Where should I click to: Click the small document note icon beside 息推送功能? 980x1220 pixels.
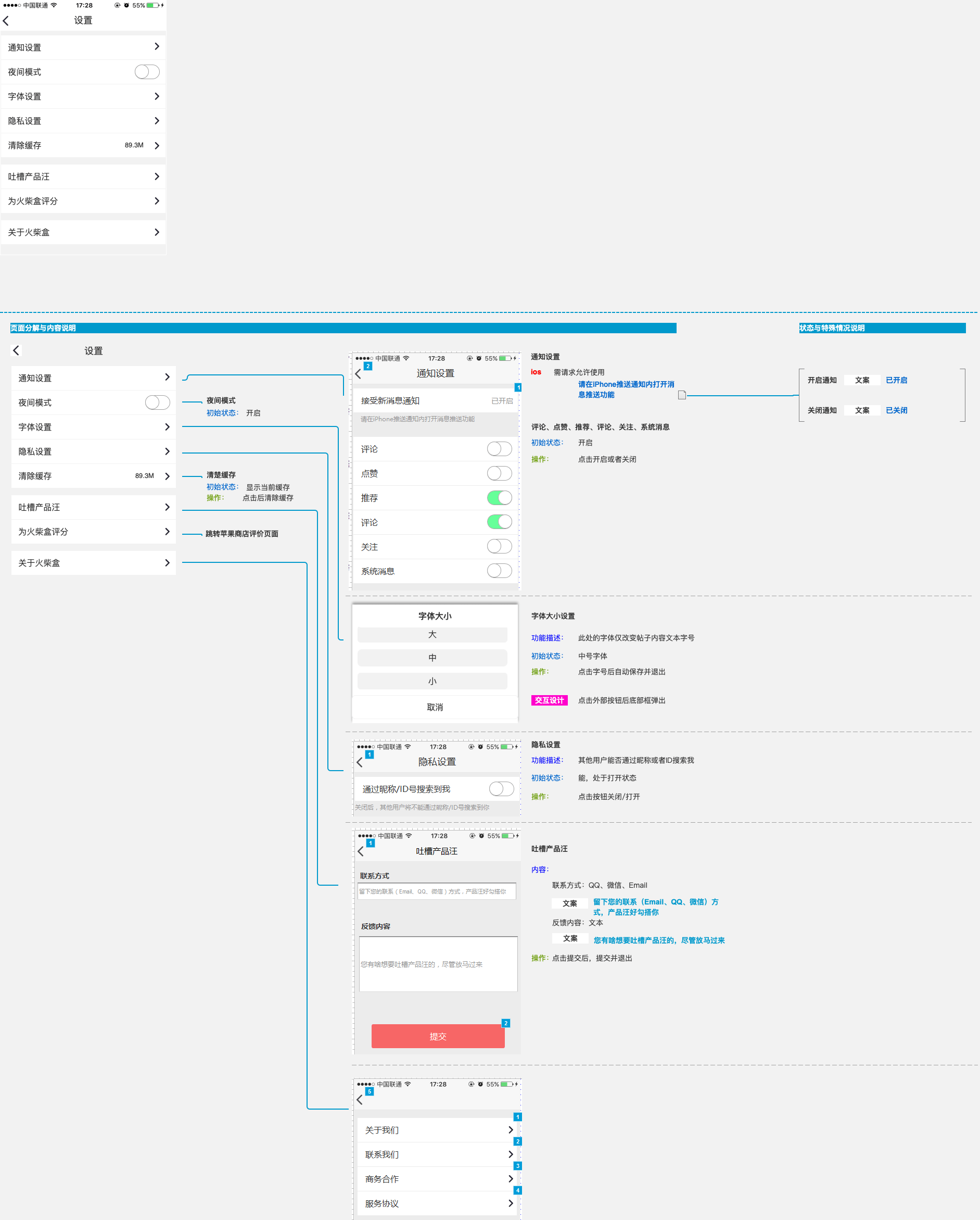click(x=682, y=395)
